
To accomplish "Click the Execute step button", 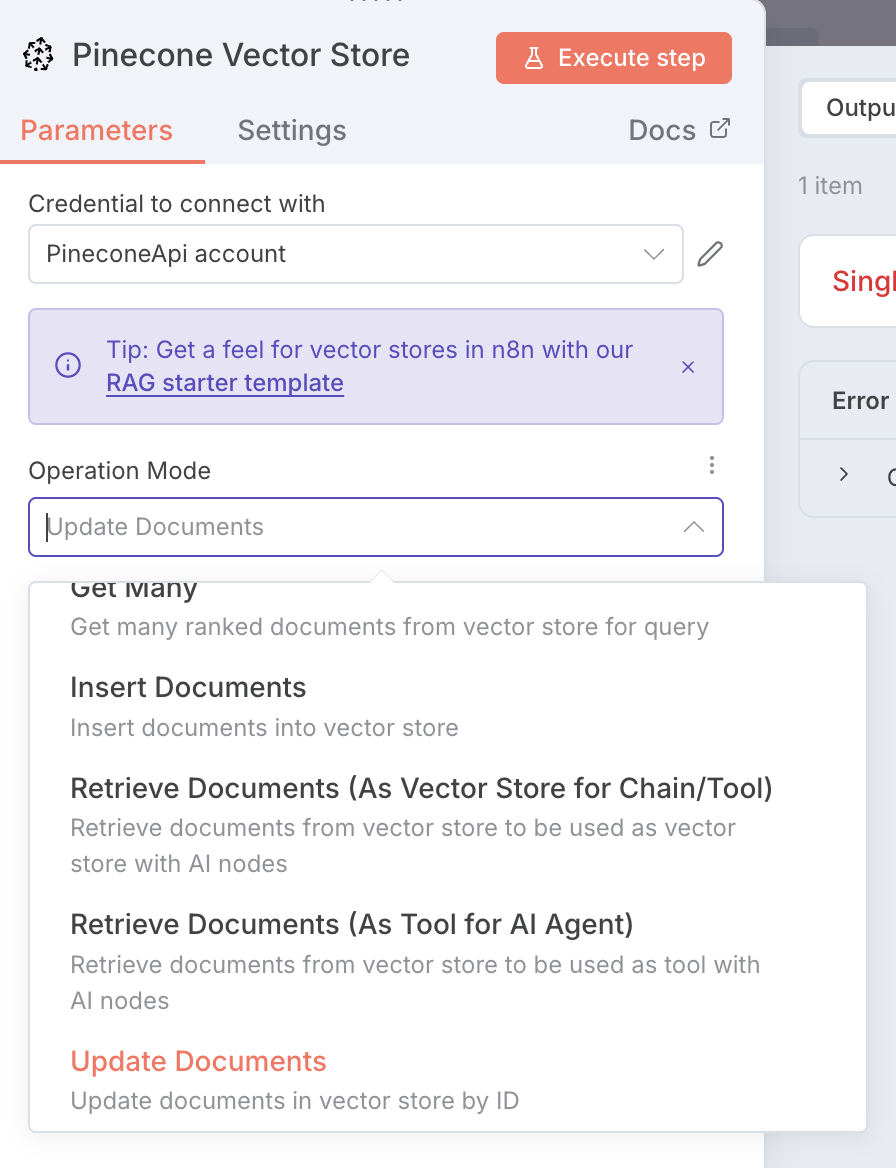I will [614, 58].
